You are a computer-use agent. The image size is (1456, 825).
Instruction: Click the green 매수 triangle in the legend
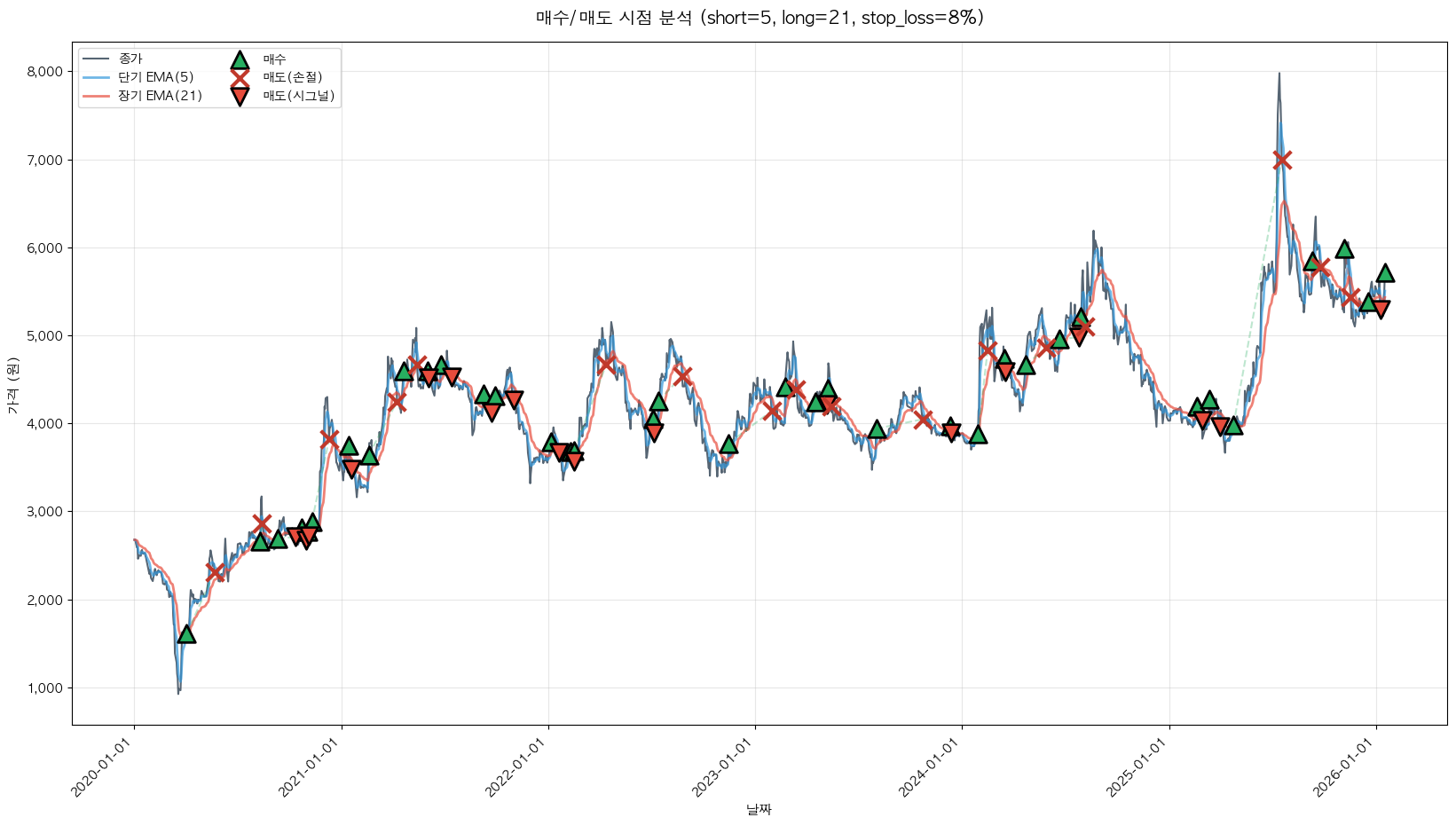[x=240, y=59]
